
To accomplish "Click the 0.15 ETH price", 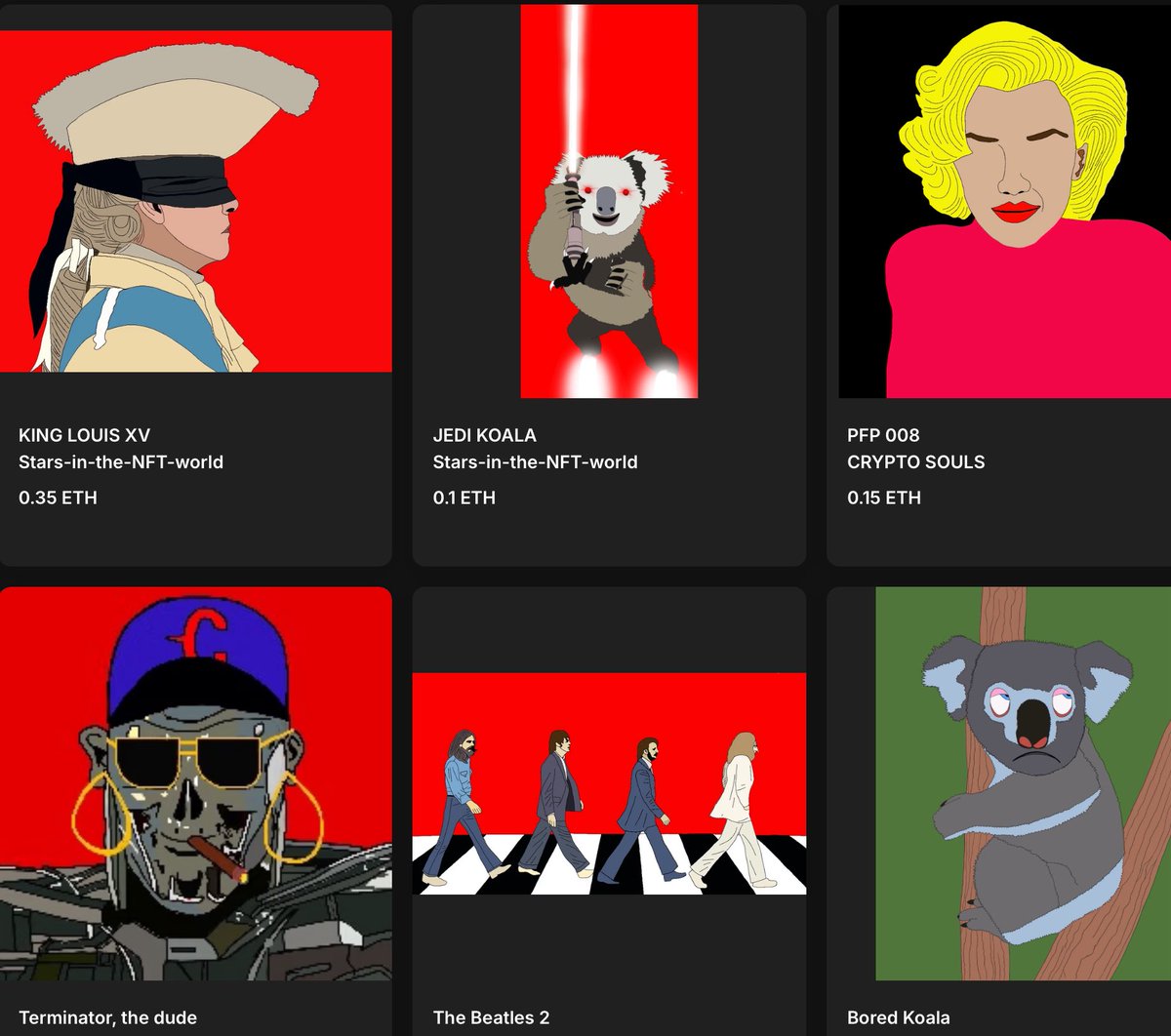I will 884,498.
